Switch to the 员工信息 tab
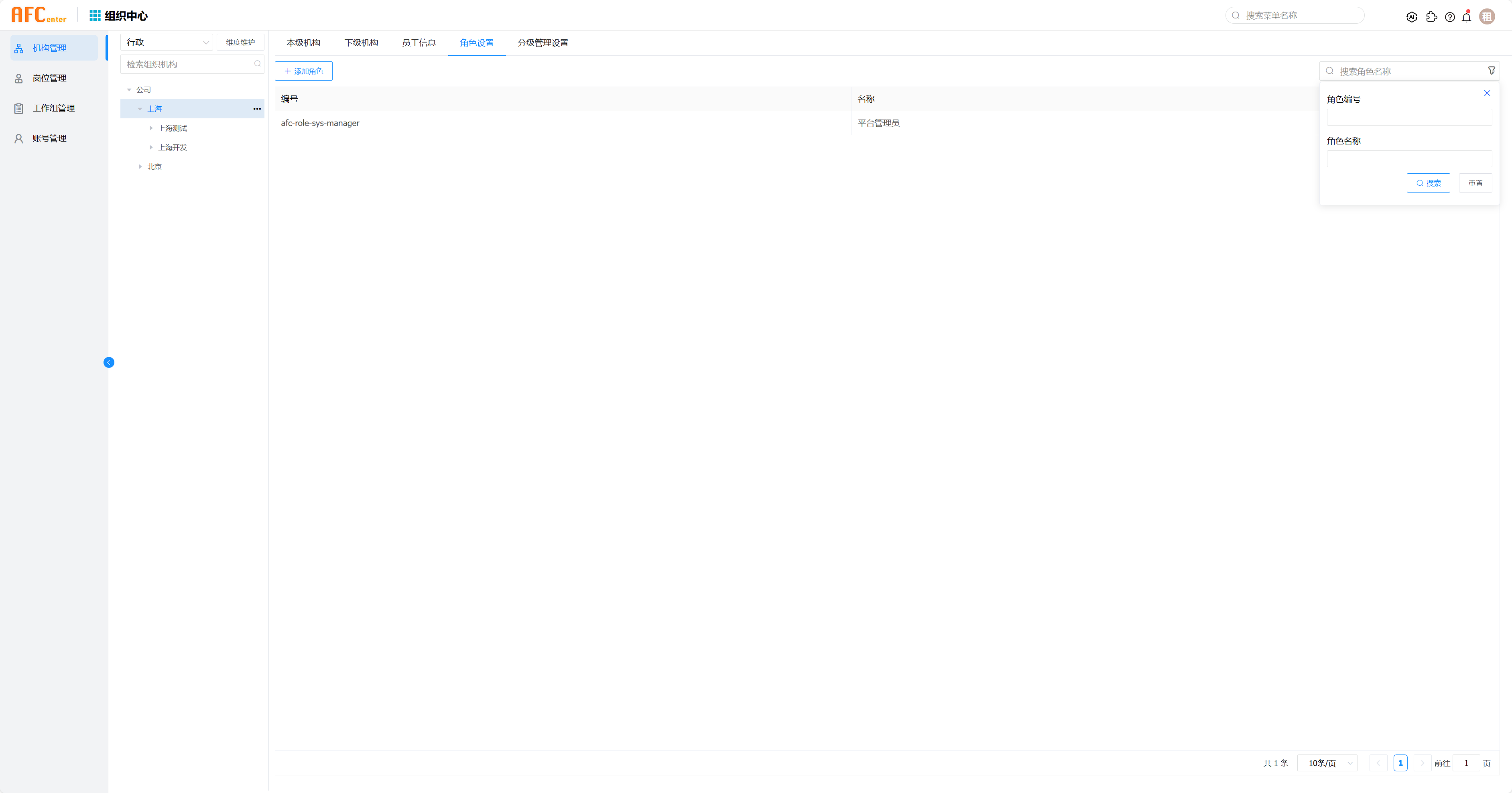 (419, 43)
